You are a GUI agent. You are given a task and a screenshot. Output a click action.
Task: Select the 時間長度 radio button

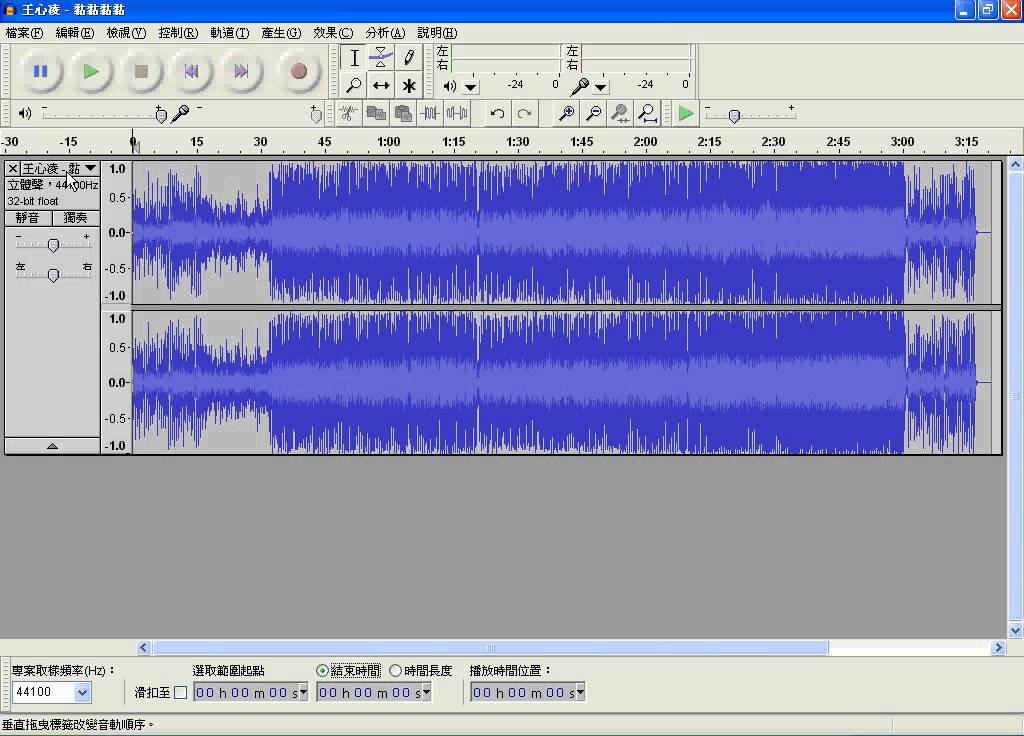pyautogui.click(x=396, y=671)
